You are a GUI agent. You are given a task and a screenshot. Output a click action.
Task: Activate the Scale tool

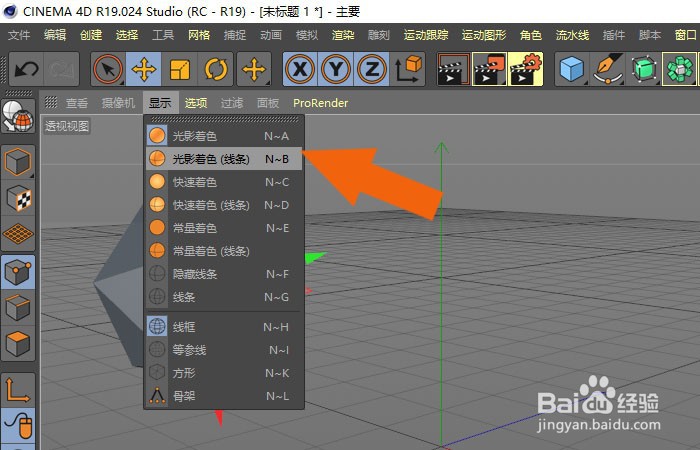180,69
